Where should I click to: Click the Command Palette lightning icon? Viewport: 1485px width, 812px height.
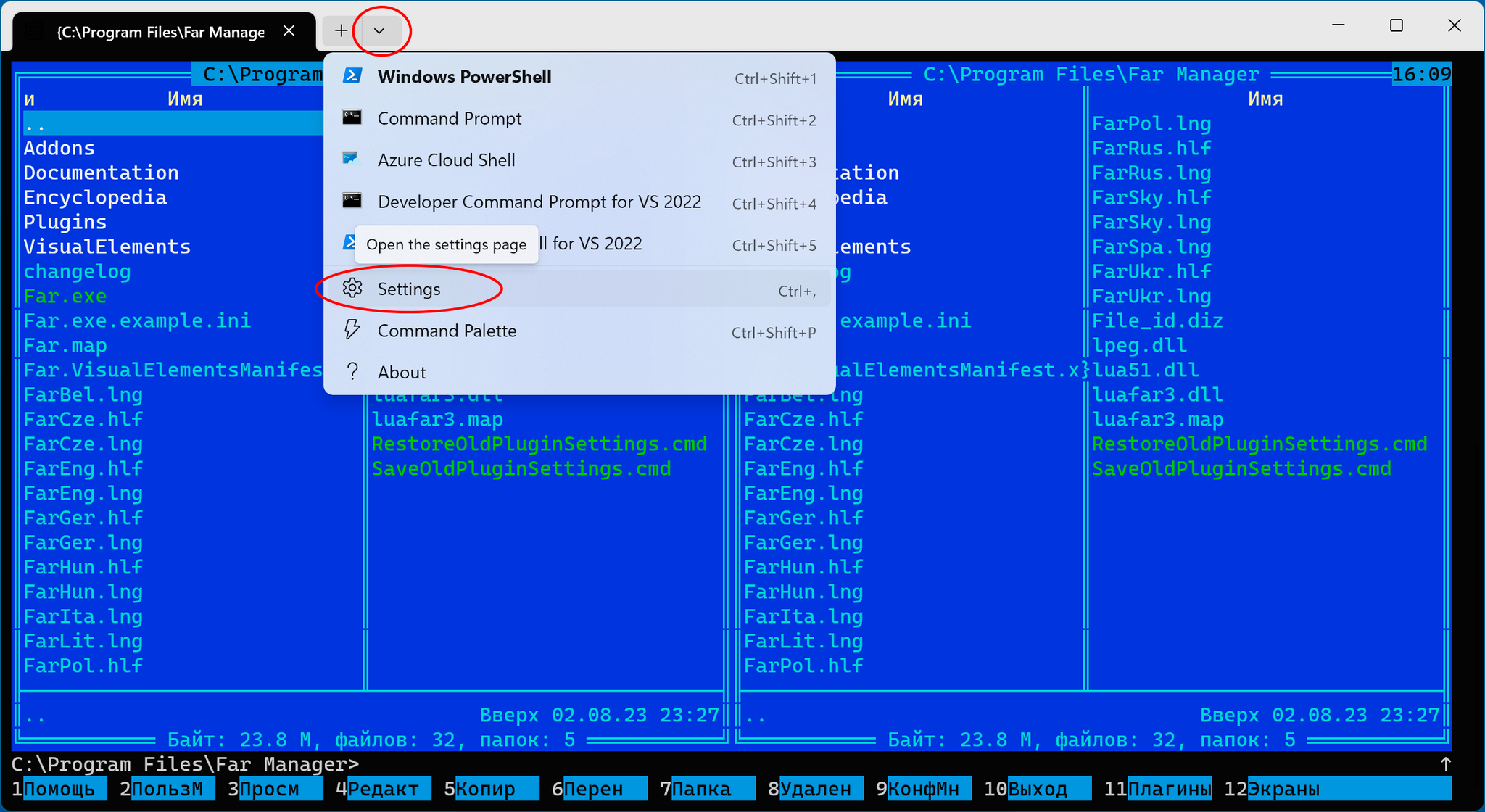click(352, 330)
